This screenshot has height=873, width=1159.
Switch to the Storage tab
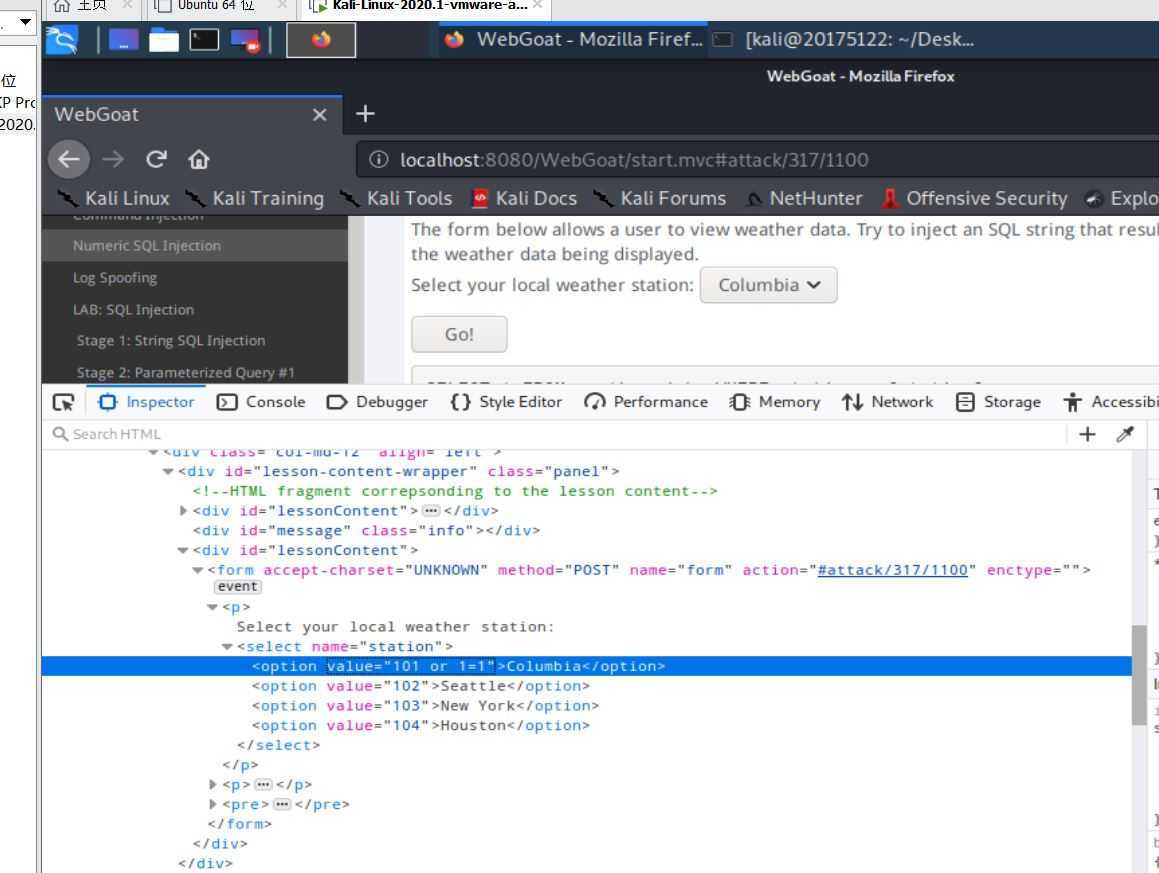(x=998, y=402)
